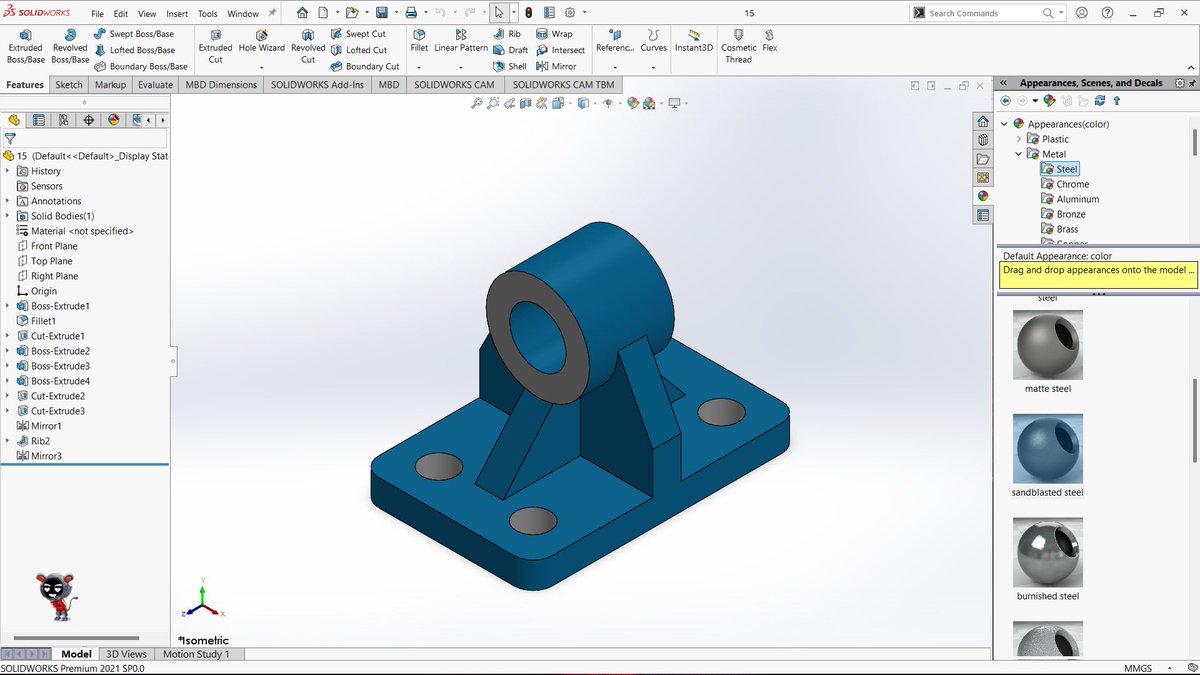Expand the Solid Bodies tree node

click(x=9, y=215)
